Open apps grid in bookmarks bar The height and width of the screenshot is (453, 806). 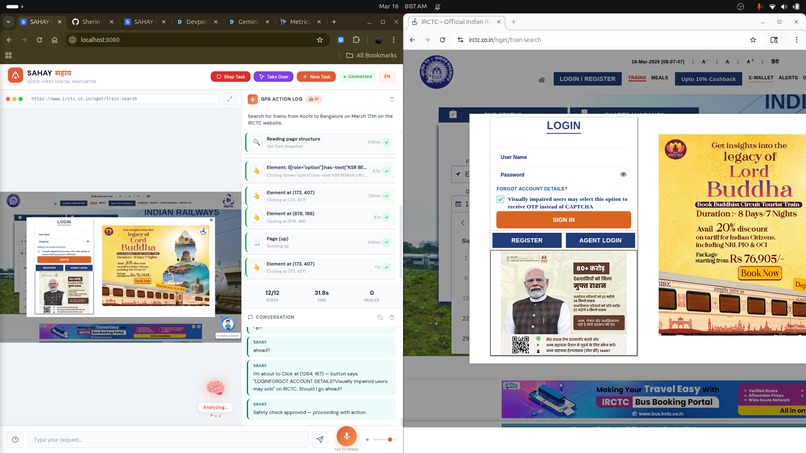8,55
